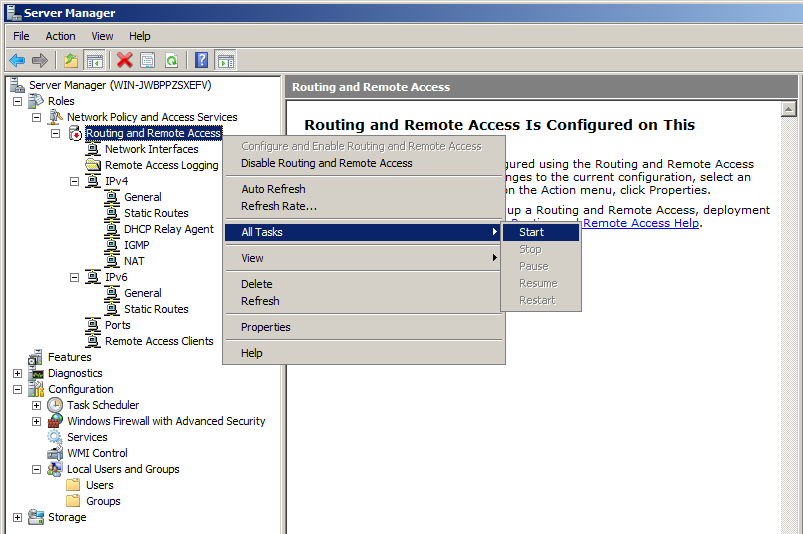The width and height of the screenshot is (803, 534).
Task: Collapse the Roles tree node
Action: 17,101
